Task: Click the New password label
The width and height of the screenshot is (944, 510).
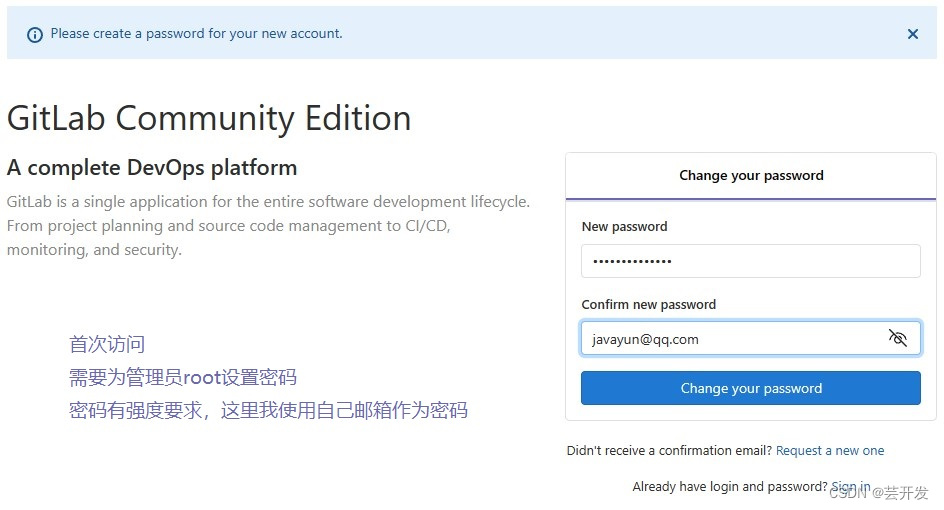Action: (624, 226)
